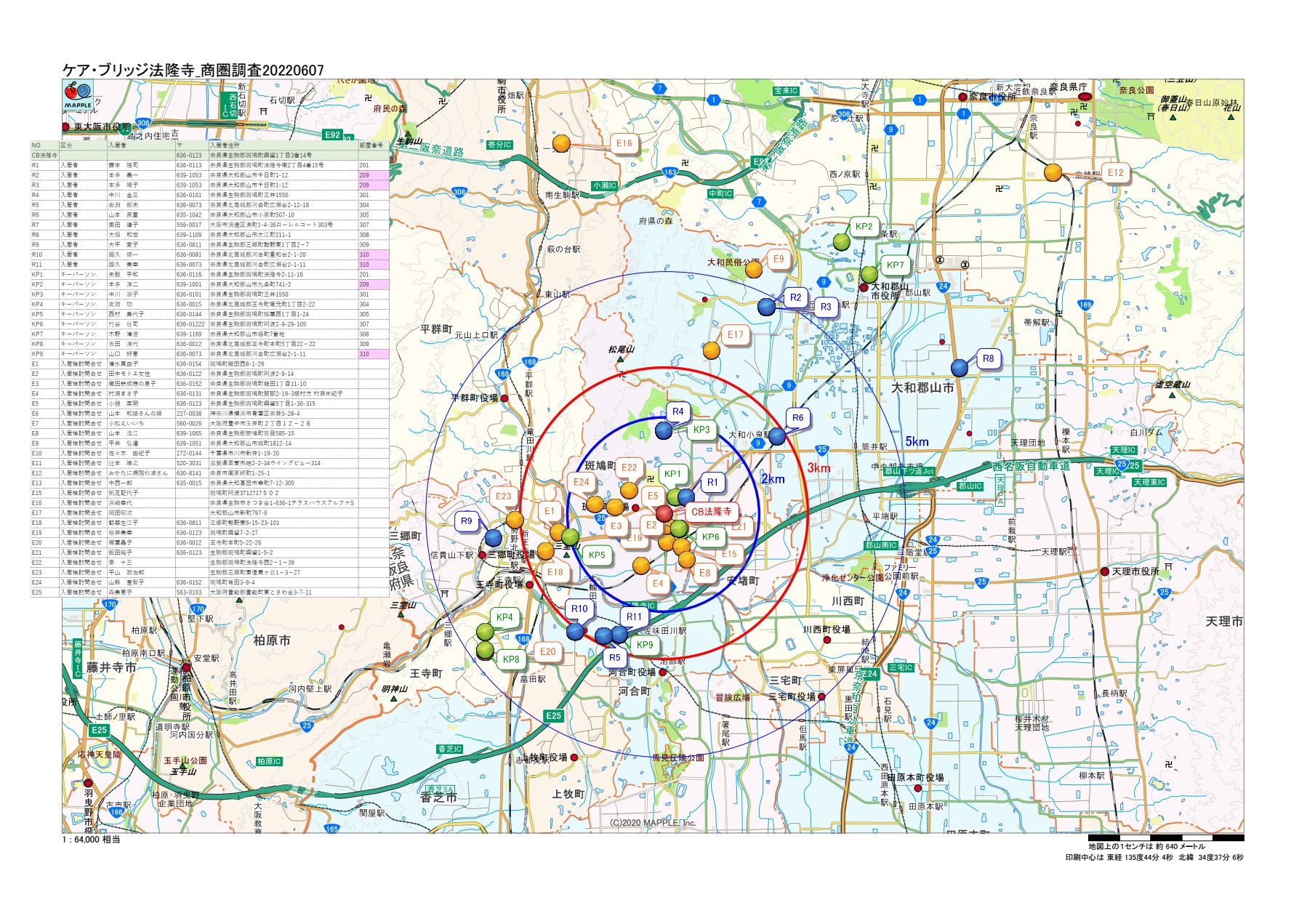Click the E16 callout label

coord(624,143)
